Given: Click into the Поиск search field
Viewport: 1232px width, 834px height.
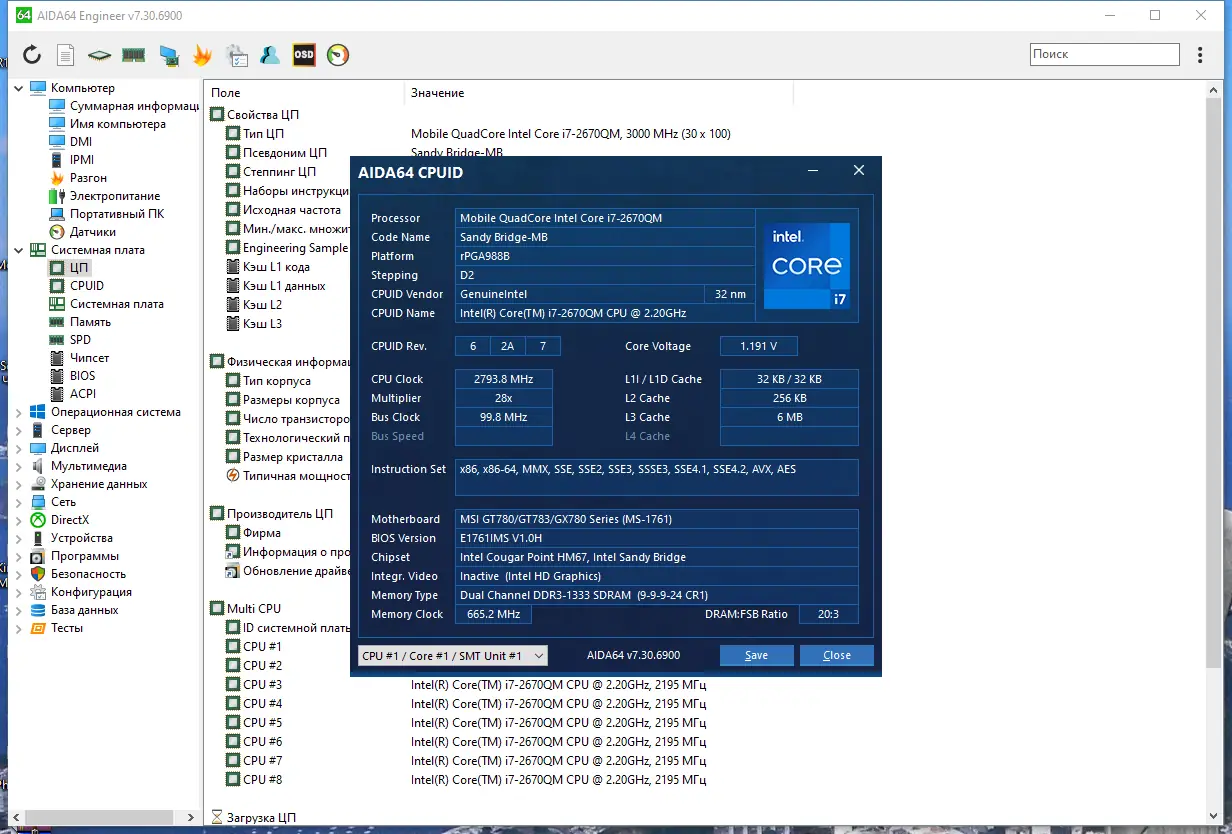Looking at the screenshot, I should tap(1105, 54).
